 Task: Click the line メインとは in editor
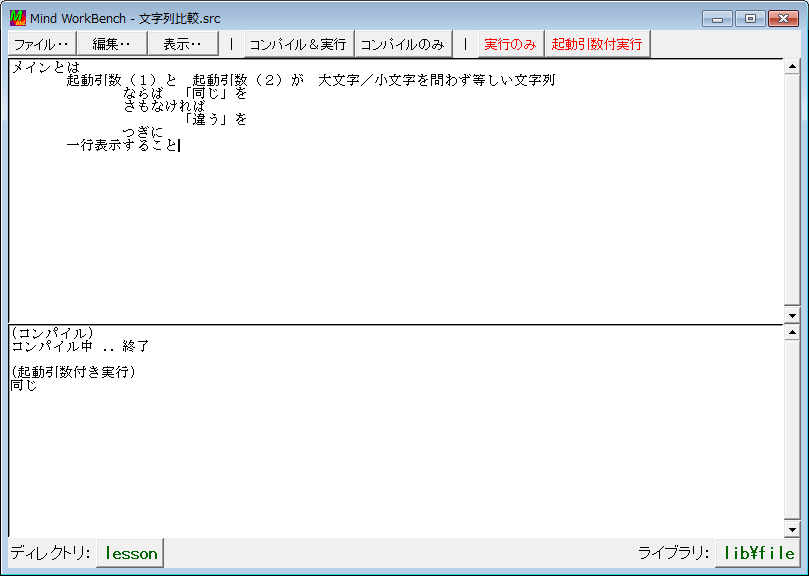pos(46,67)
